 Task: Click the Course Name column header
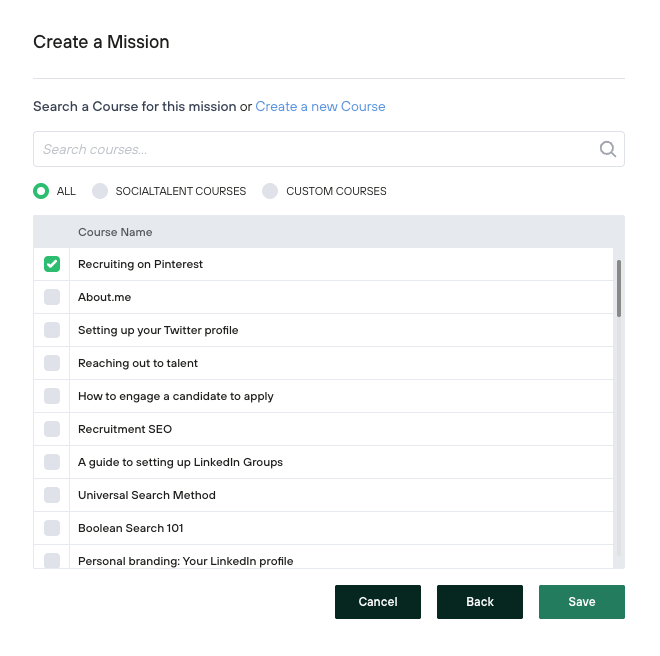115,232
